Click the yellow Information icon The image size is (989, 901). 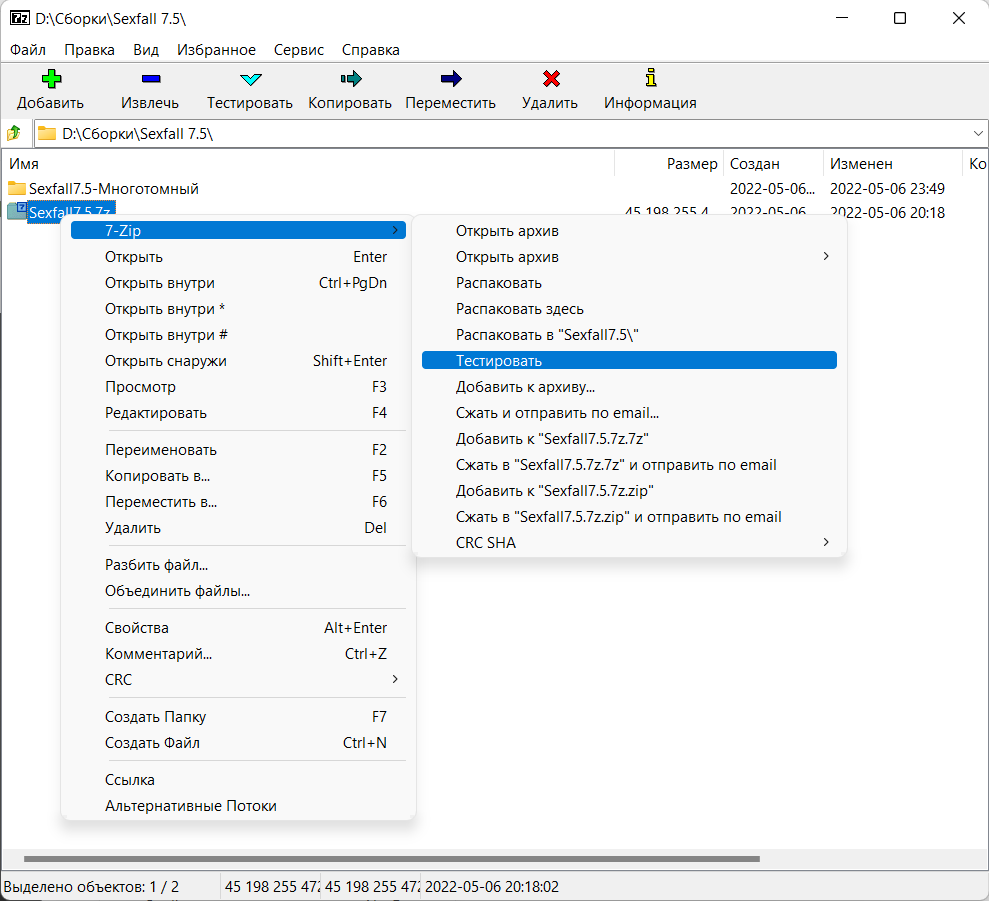pyautogui.click(x=650, y=79)
